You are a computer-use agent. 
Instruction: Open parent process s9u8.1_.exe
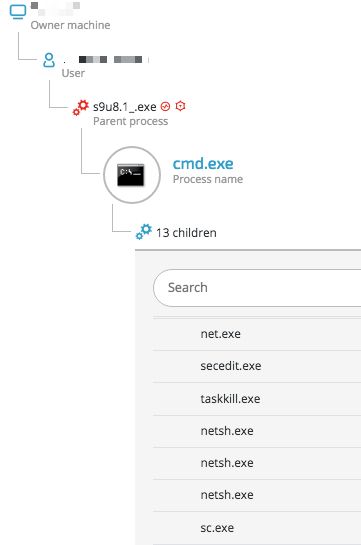[125, 107]
